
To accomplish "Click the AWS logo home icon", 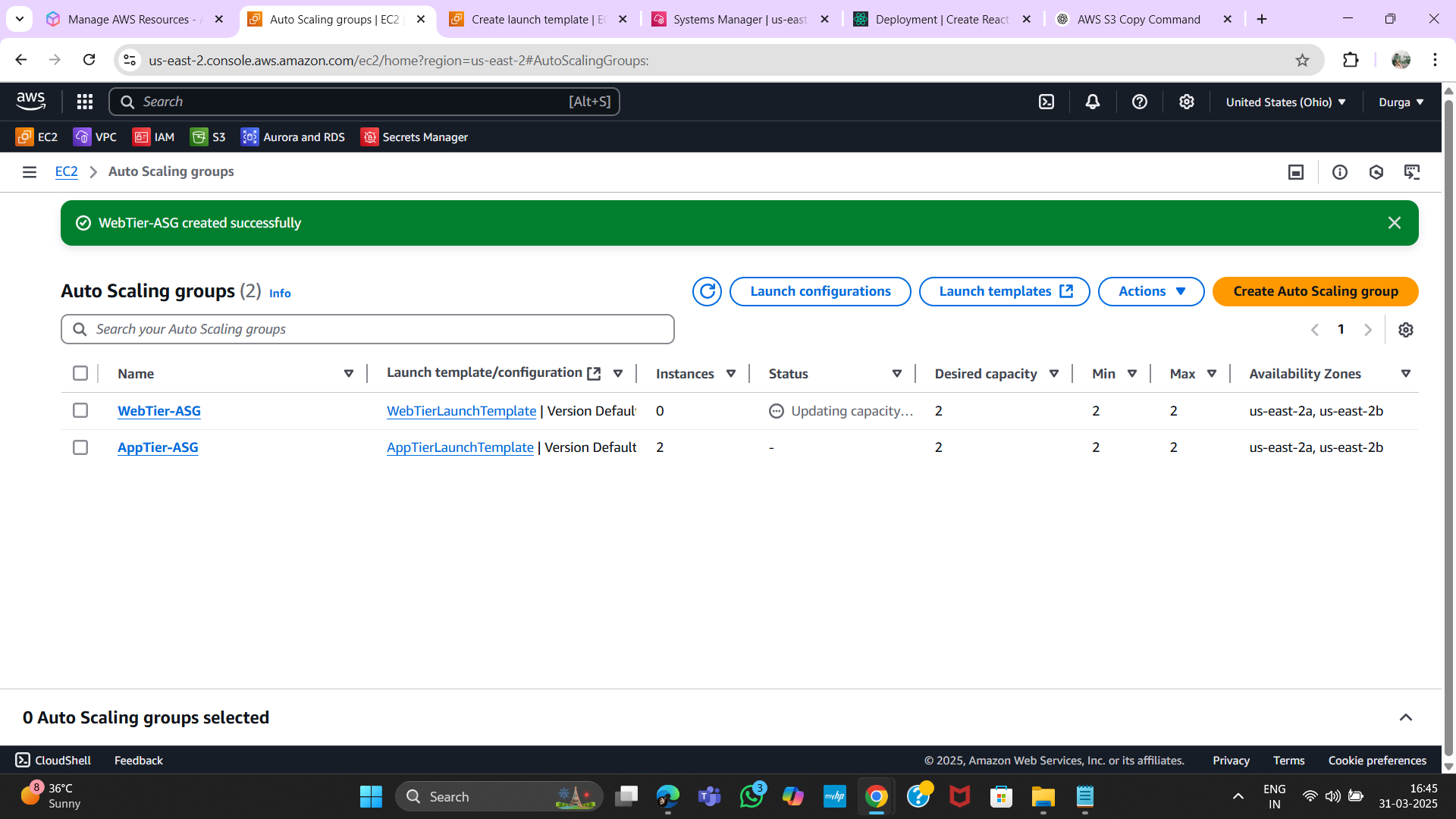I will click(x=31, y=101).
